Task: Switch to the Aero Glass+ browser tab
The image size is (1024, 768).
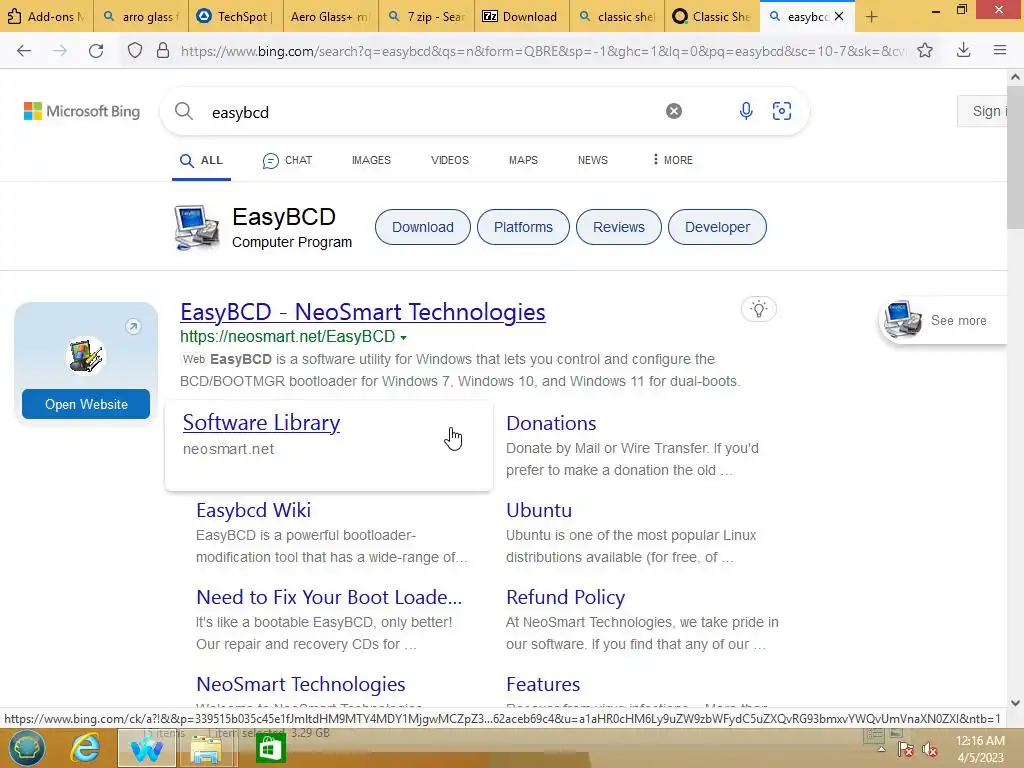Action: [330, 16]
